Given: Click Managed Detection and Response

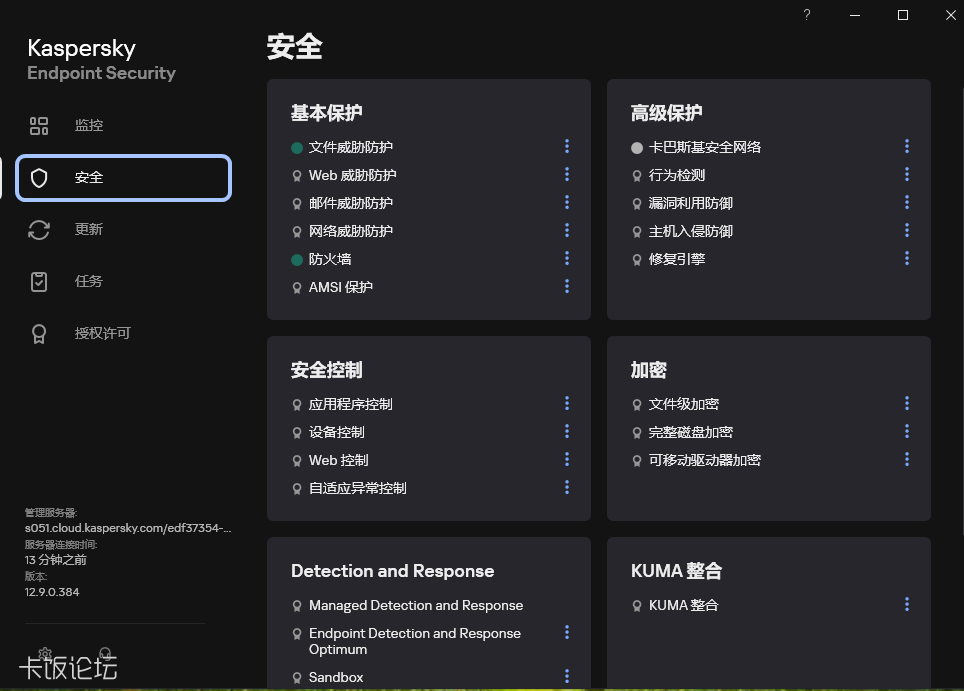Looking at the screenshot, I should click(416, 606).
